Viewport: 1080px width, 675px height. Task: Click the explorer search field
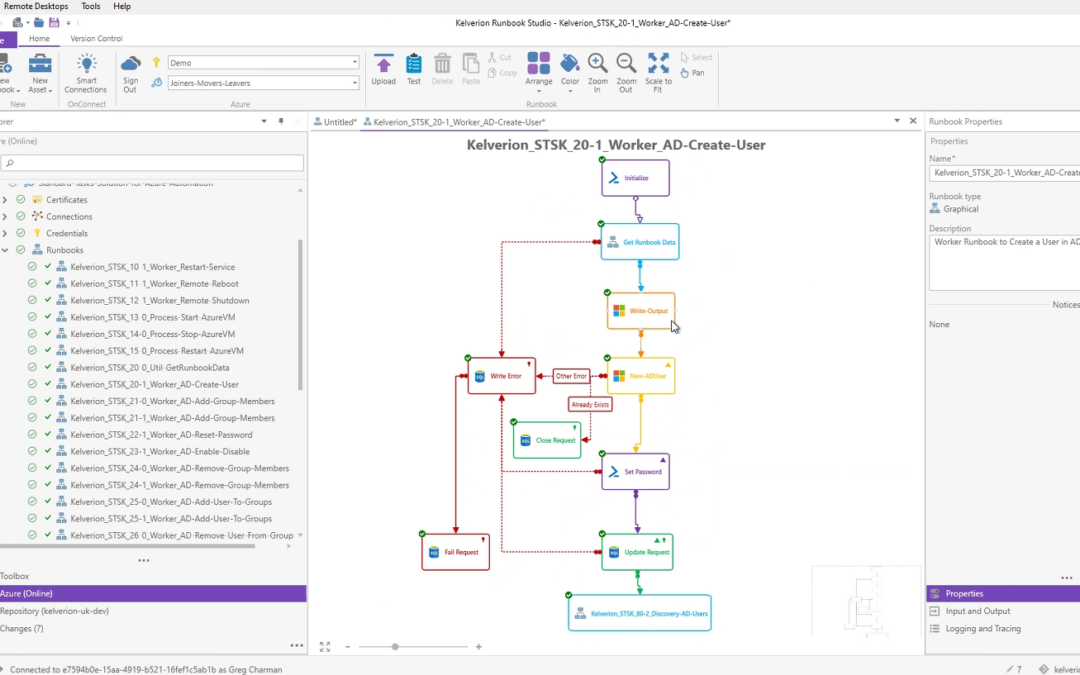point(152,163)
